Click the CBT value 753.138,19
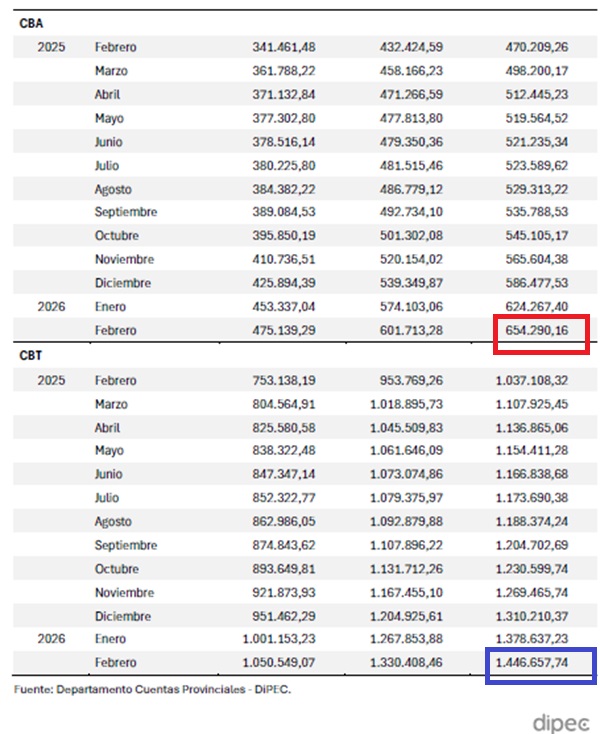This screenshot has height=734, width=600. point(257,381)
